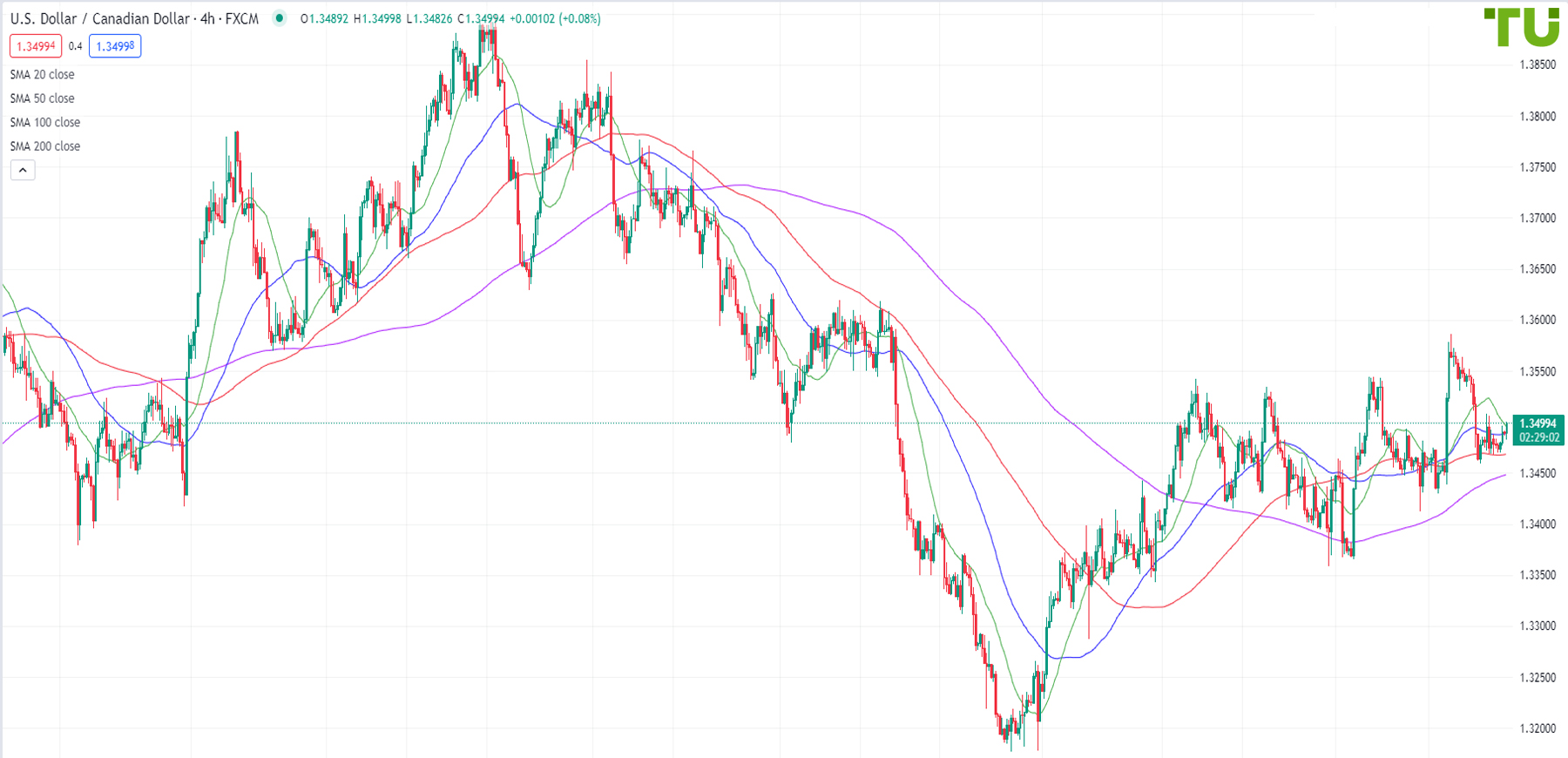Viewport: 1568px width, 758px height.
Task: Click the 0.4 spread value
Action: pyautogui.click(x=76, y=46)
